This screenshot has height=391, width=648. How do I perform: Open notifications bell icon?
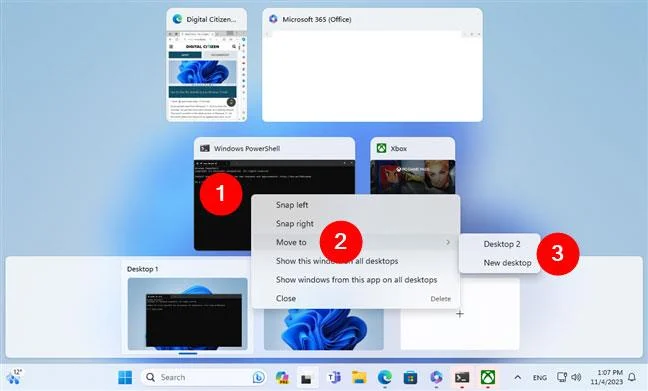(x=632, y=377)
